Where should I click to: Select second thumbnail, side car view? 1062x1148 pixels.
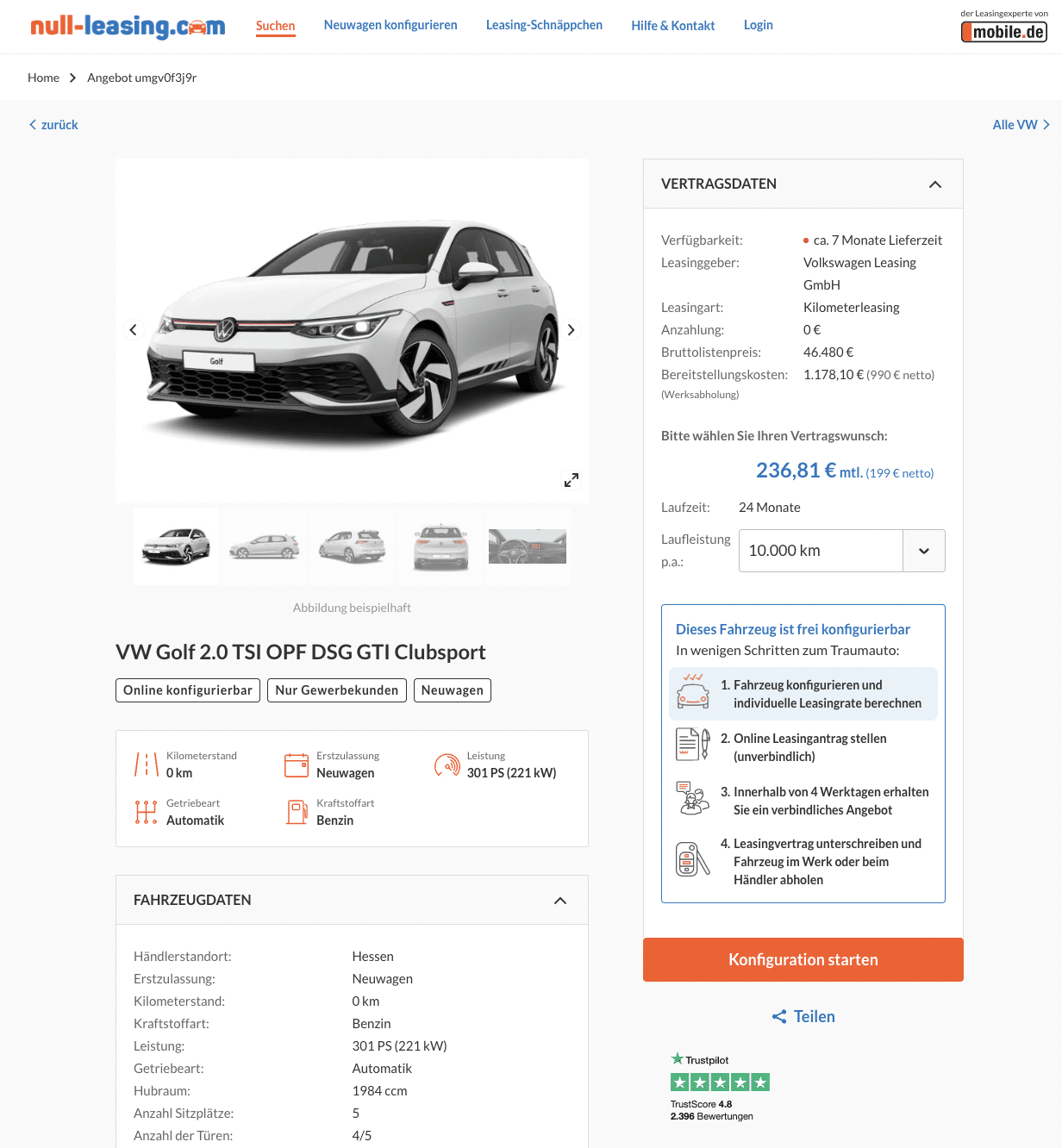point(264,546)
